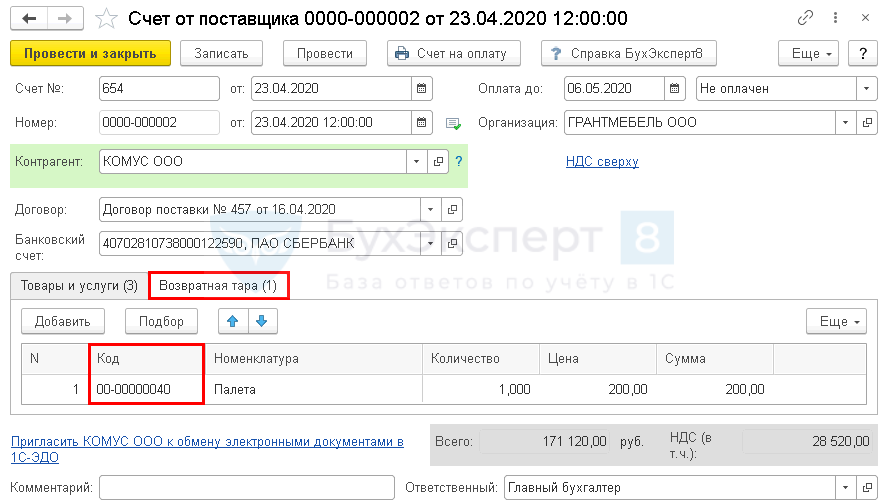Click the back navigation arrow
Screen dimensions: 884x504
[29, 18]
